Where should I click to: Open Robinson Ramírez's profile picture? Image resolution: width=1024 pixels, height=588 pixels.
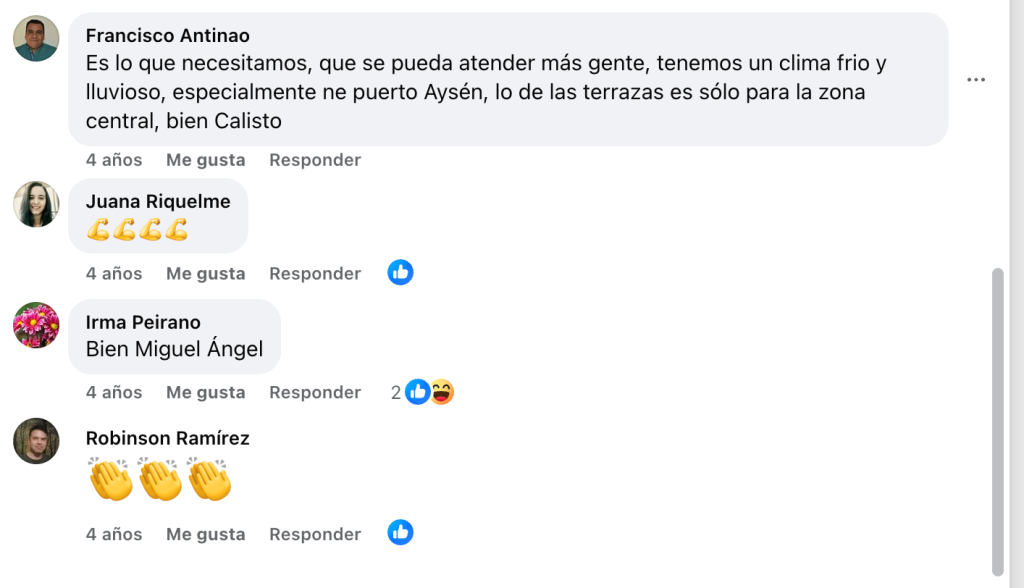click(36, 441)
